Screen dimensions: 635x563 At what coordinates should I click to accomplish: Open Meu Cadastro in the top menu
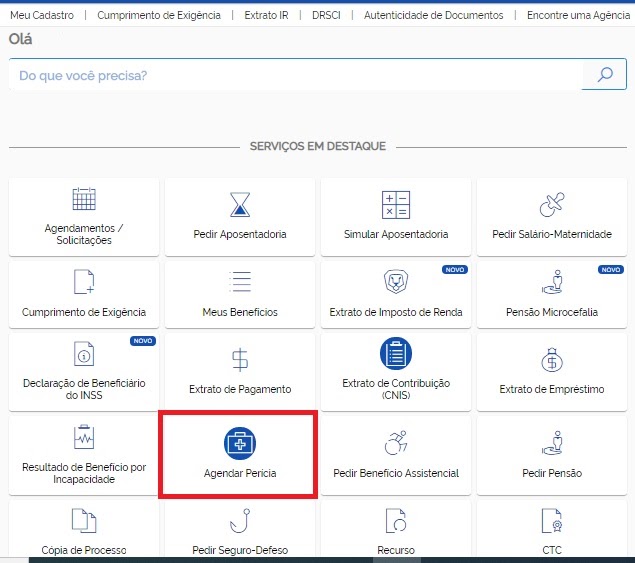point(41,16)
